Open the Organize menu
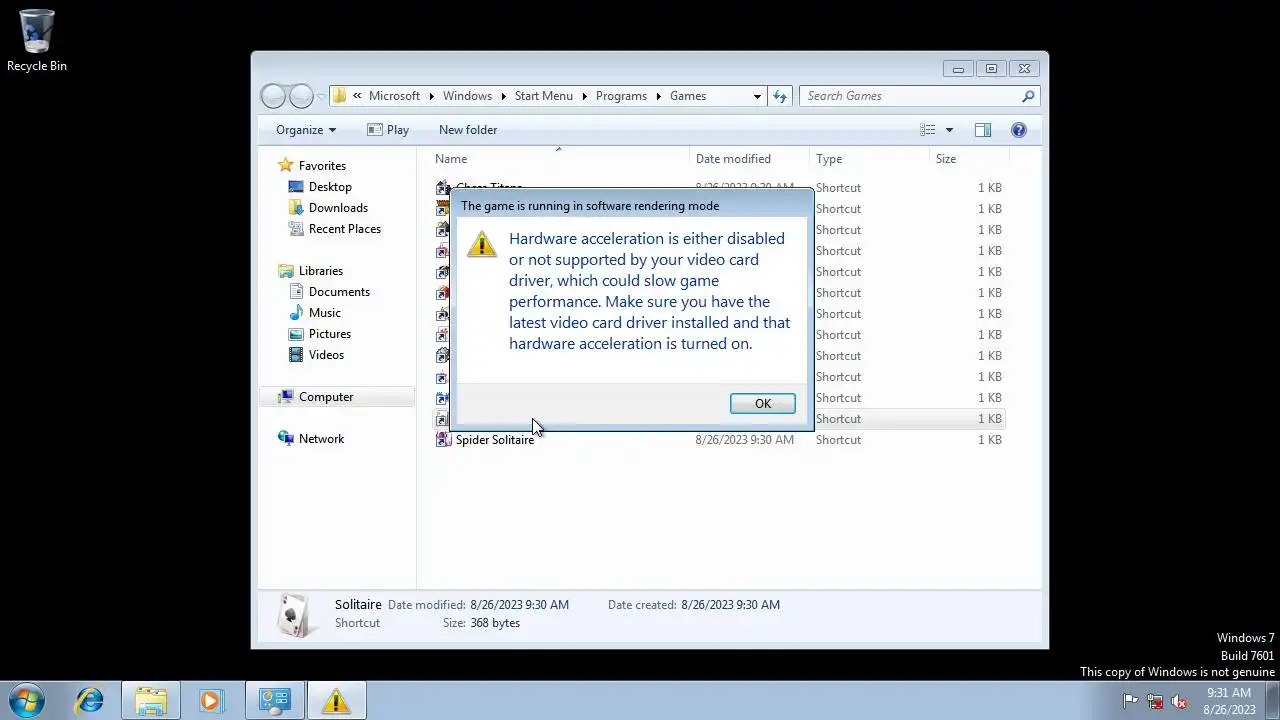 coord(306,130)
